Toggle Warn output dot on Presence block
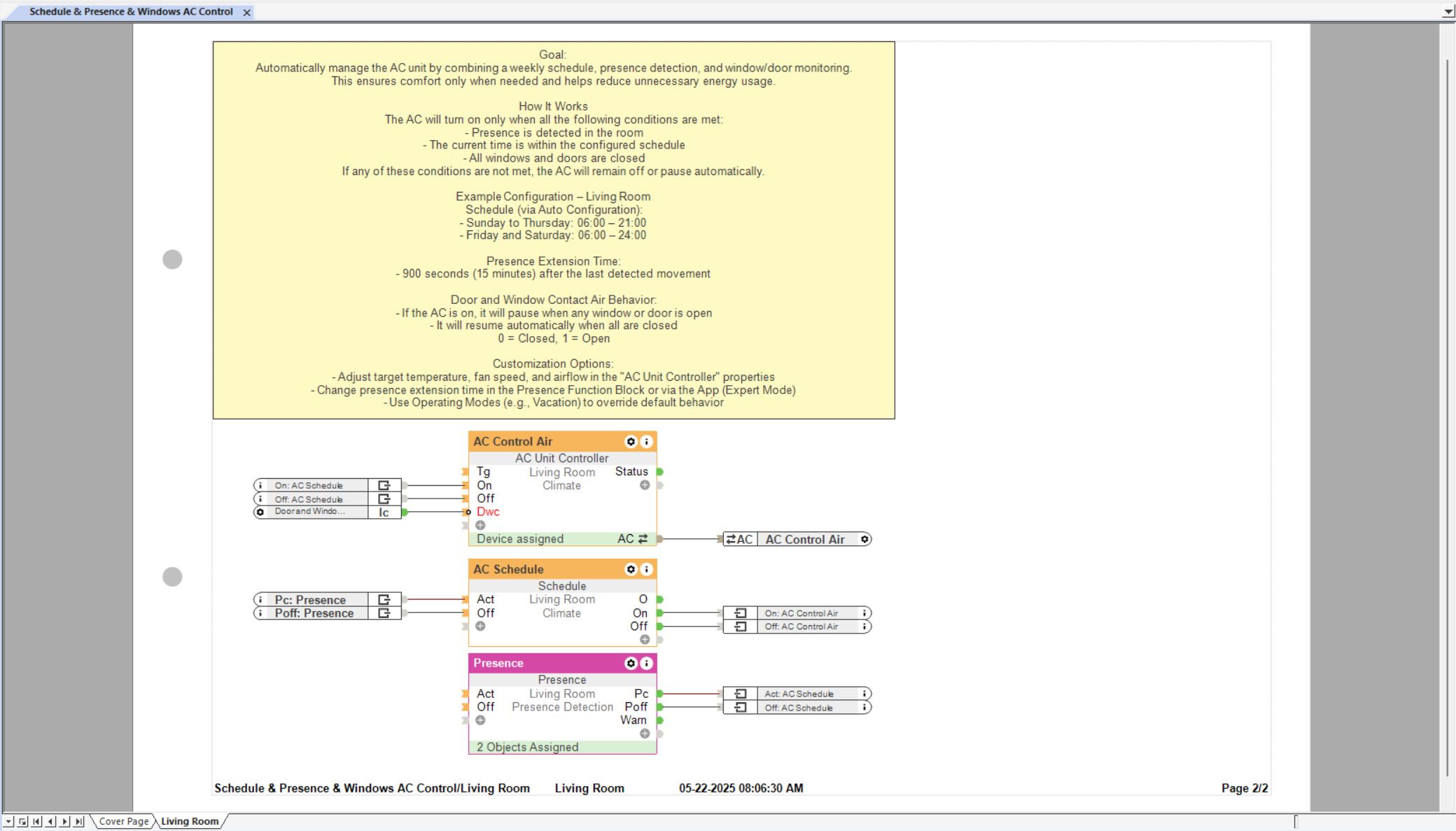This screenshot has height=831, width=1456. pos(660,720)
